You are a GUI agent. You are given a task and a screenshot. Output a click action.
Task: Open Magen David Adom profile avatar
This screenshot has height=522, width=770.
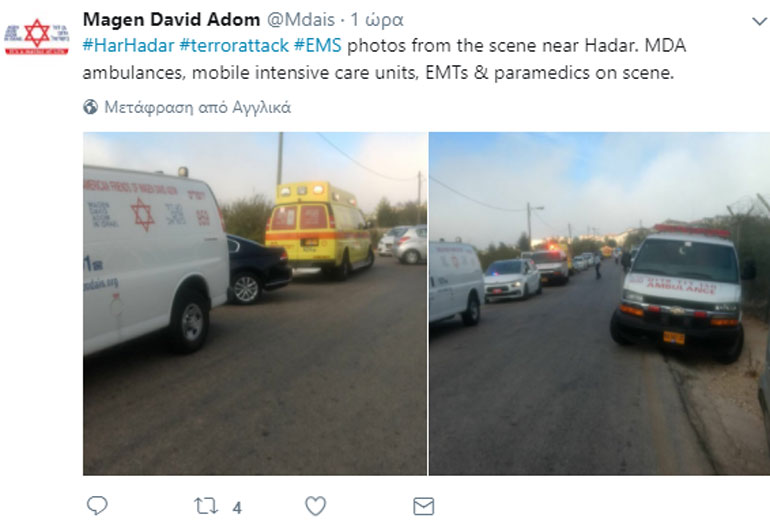coord(36,35)
